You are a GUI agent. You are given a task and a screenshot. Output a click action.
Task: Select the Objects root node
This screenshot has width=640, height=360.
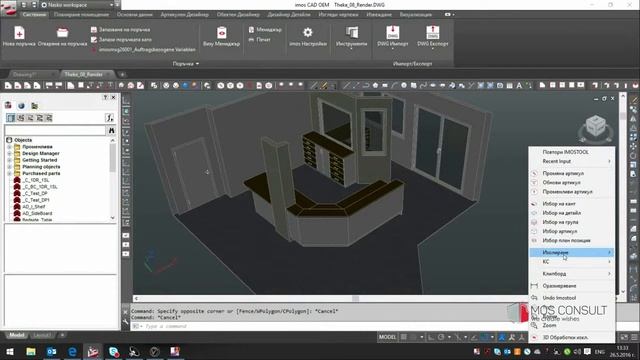click(x=23, y=140)
